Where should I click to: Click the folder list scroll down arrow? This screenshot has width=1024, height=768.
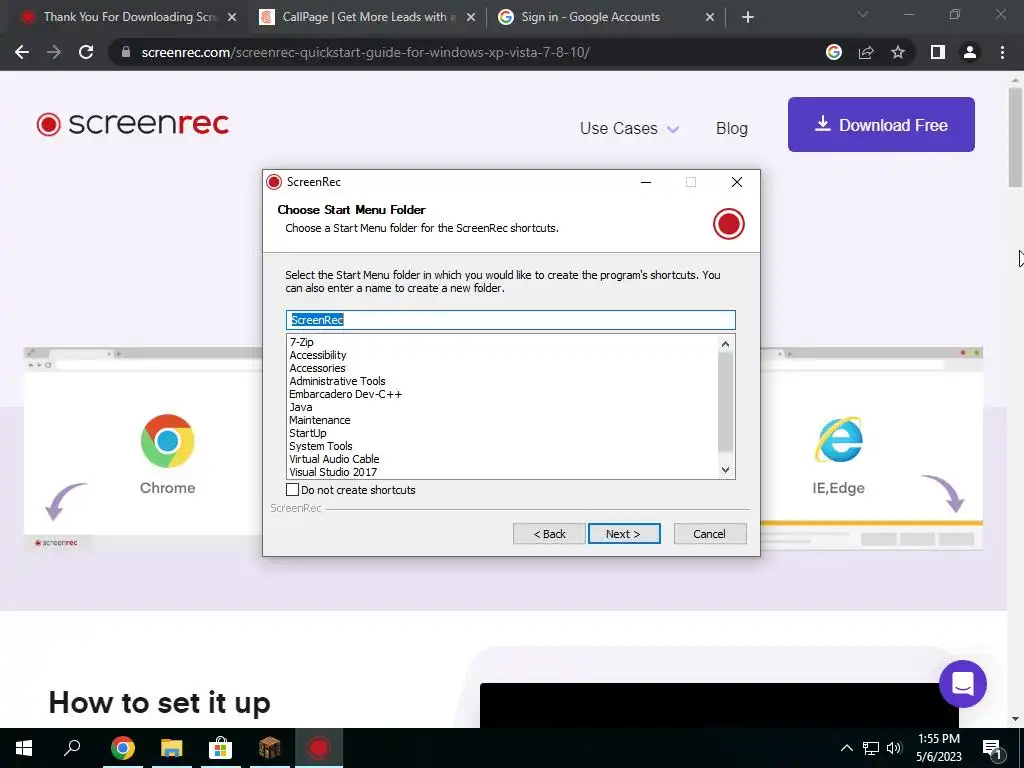[x=726, y=470]
